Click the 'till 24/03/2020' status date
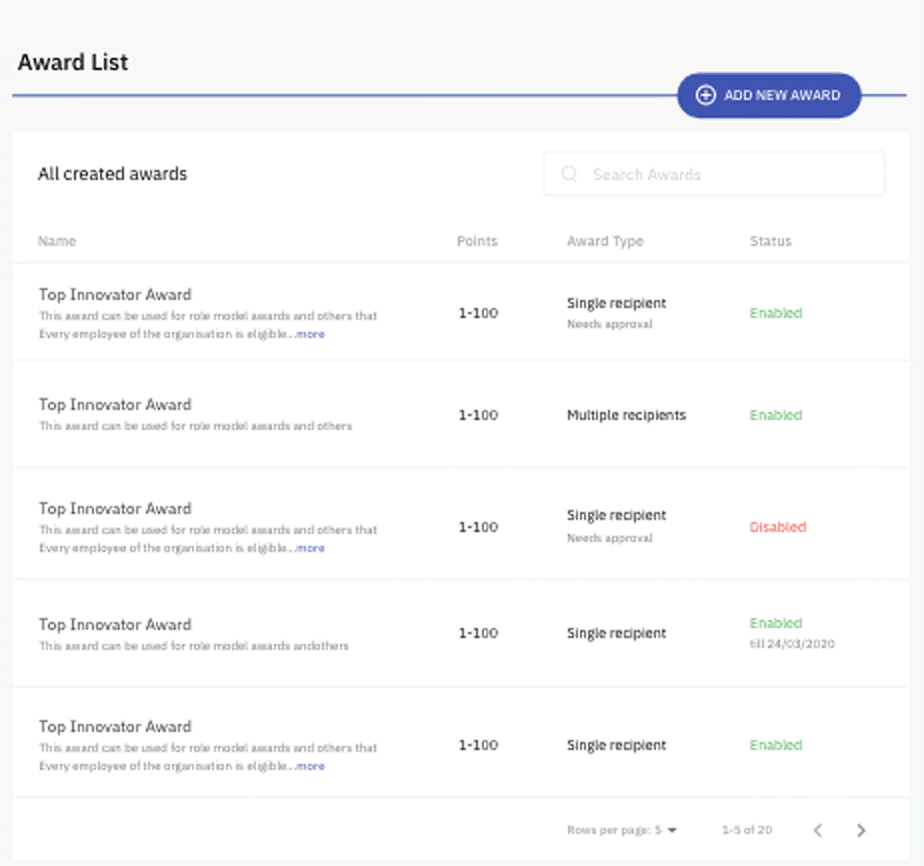Screen dimensions: 924x866 point(792,643)
